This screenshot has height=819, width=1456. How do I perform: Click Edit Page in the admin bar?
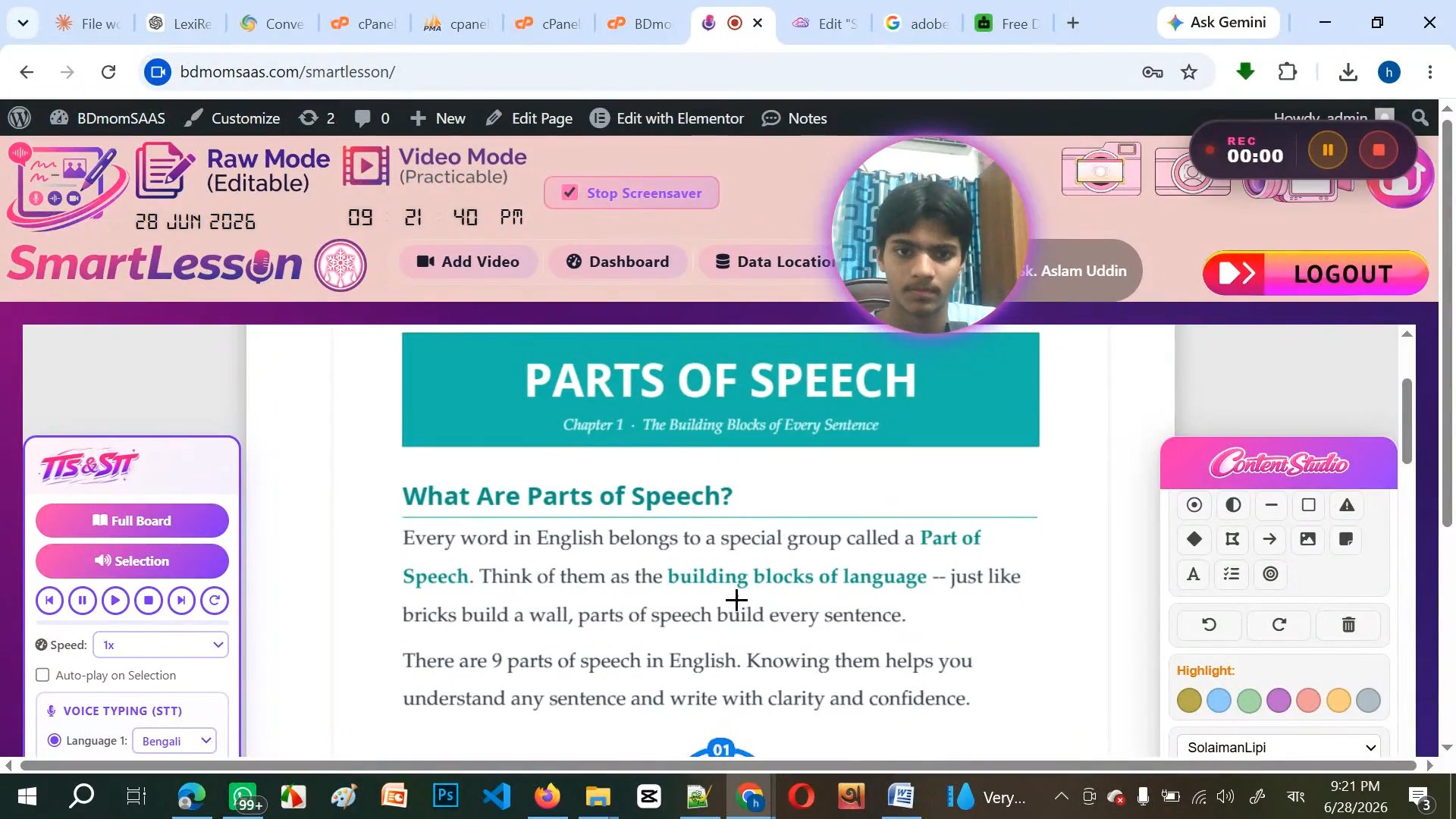click(x=529, y=118)
